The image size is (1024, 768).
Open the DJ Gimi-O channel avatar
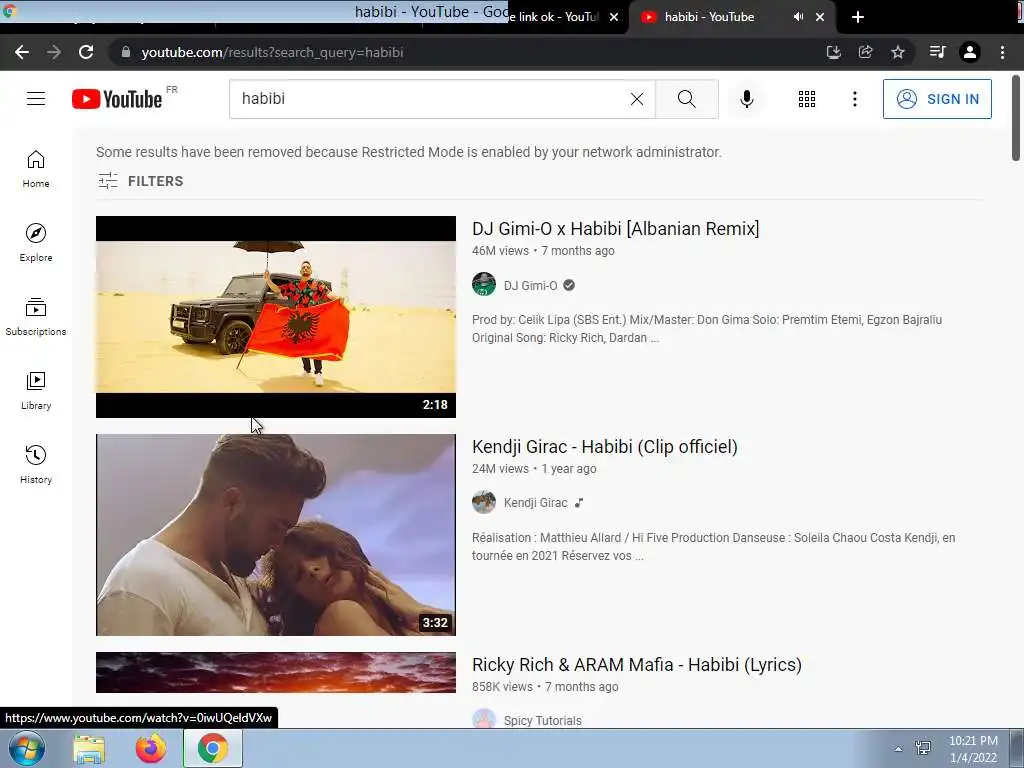pos(484,285)
